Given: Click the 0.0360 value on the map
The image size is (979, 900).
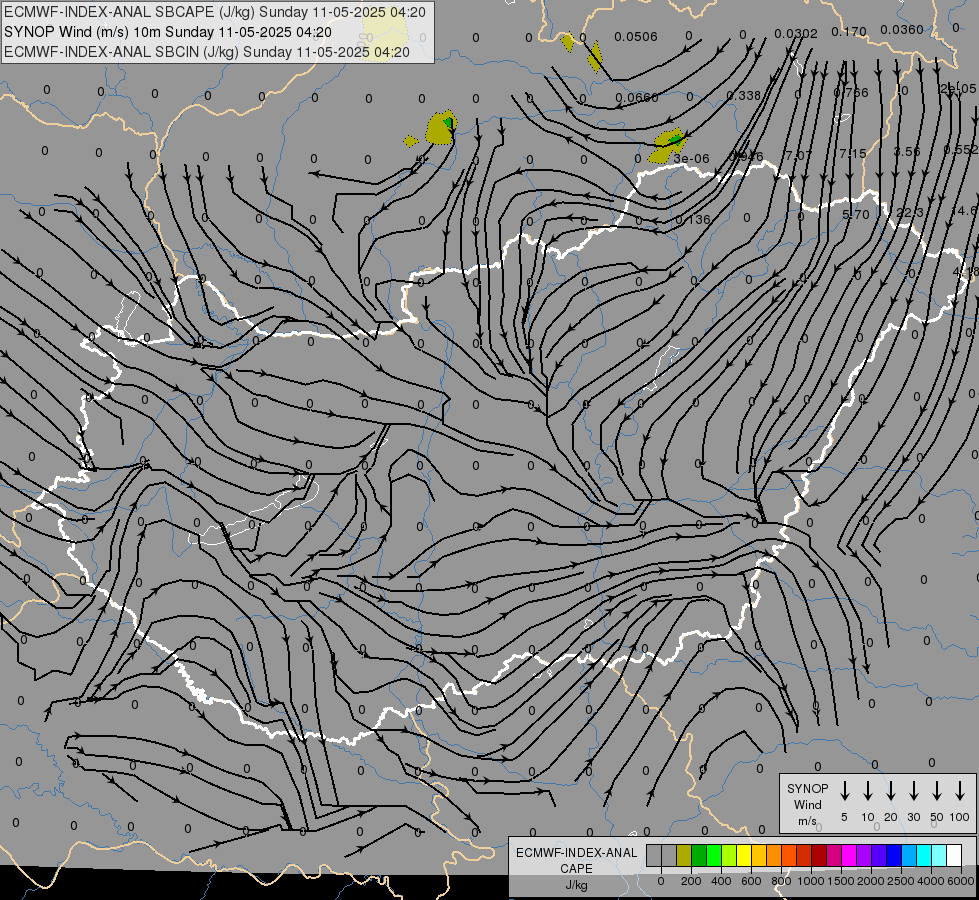Looking at the screenshot, I should click(902, 29).
